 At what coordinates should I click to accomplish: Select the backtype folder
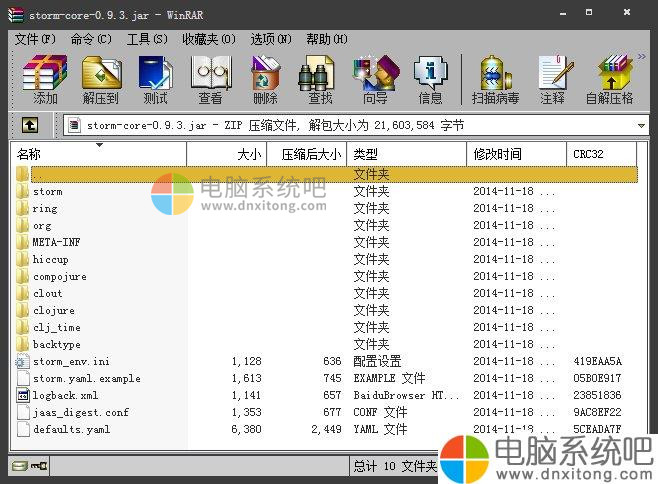tap(327, 344)
